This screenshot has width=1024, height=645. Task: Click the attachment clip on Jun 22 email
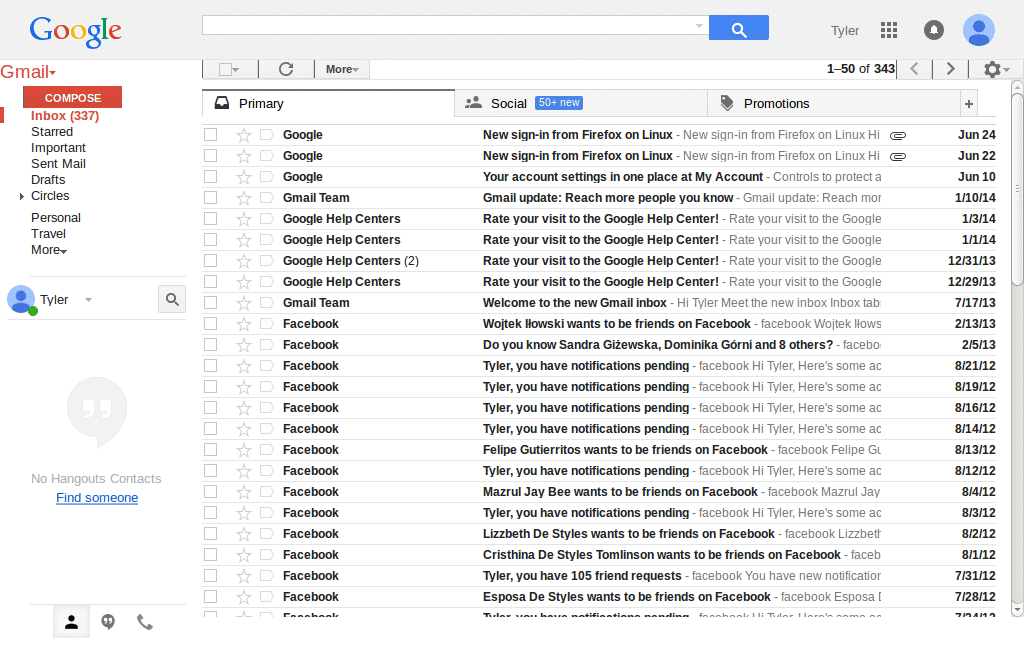(898, 157)
